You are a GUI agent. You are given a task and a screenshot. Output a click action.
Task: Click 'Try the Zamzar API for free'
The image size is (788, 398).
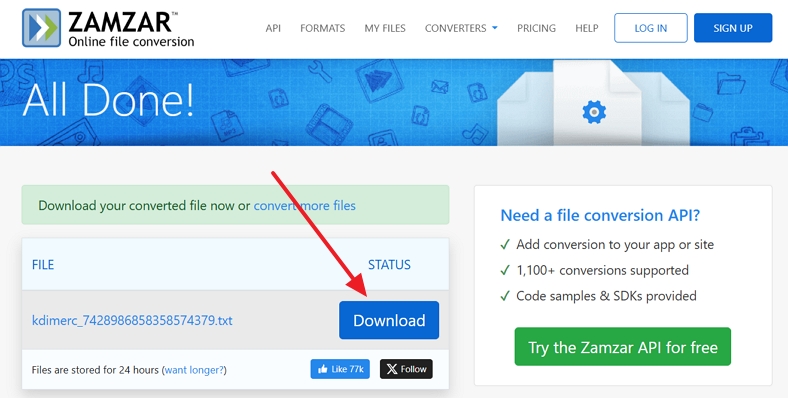(x=623, y=347)
